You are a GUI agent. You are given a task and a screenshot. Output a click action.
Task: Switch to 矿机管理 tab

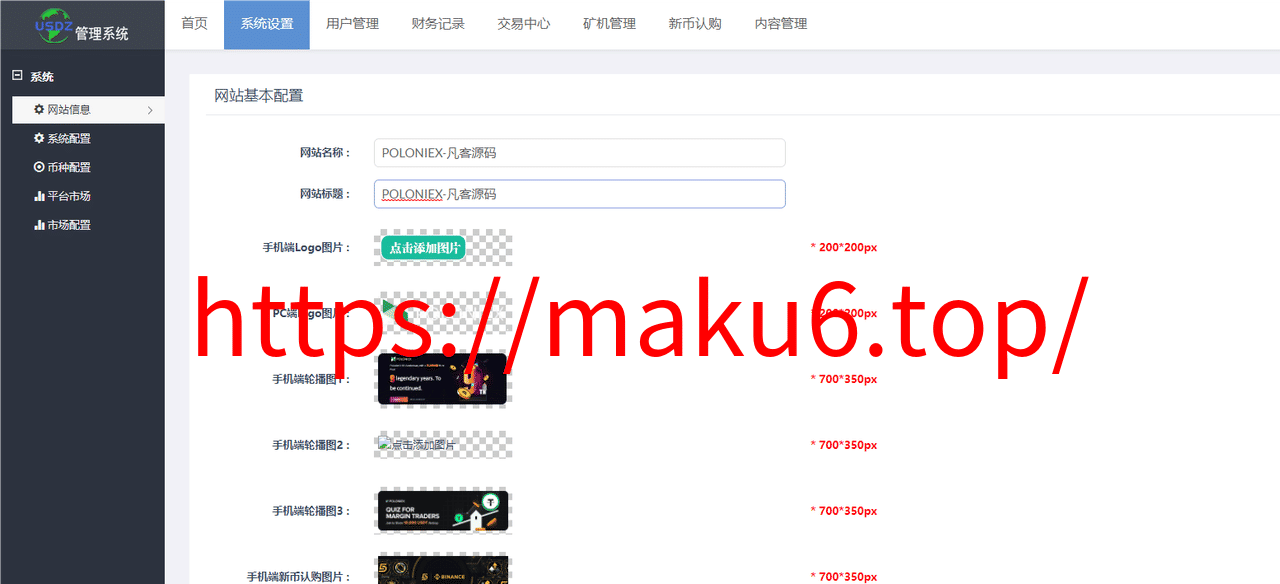pyautogui.click(x=609, y=24)
